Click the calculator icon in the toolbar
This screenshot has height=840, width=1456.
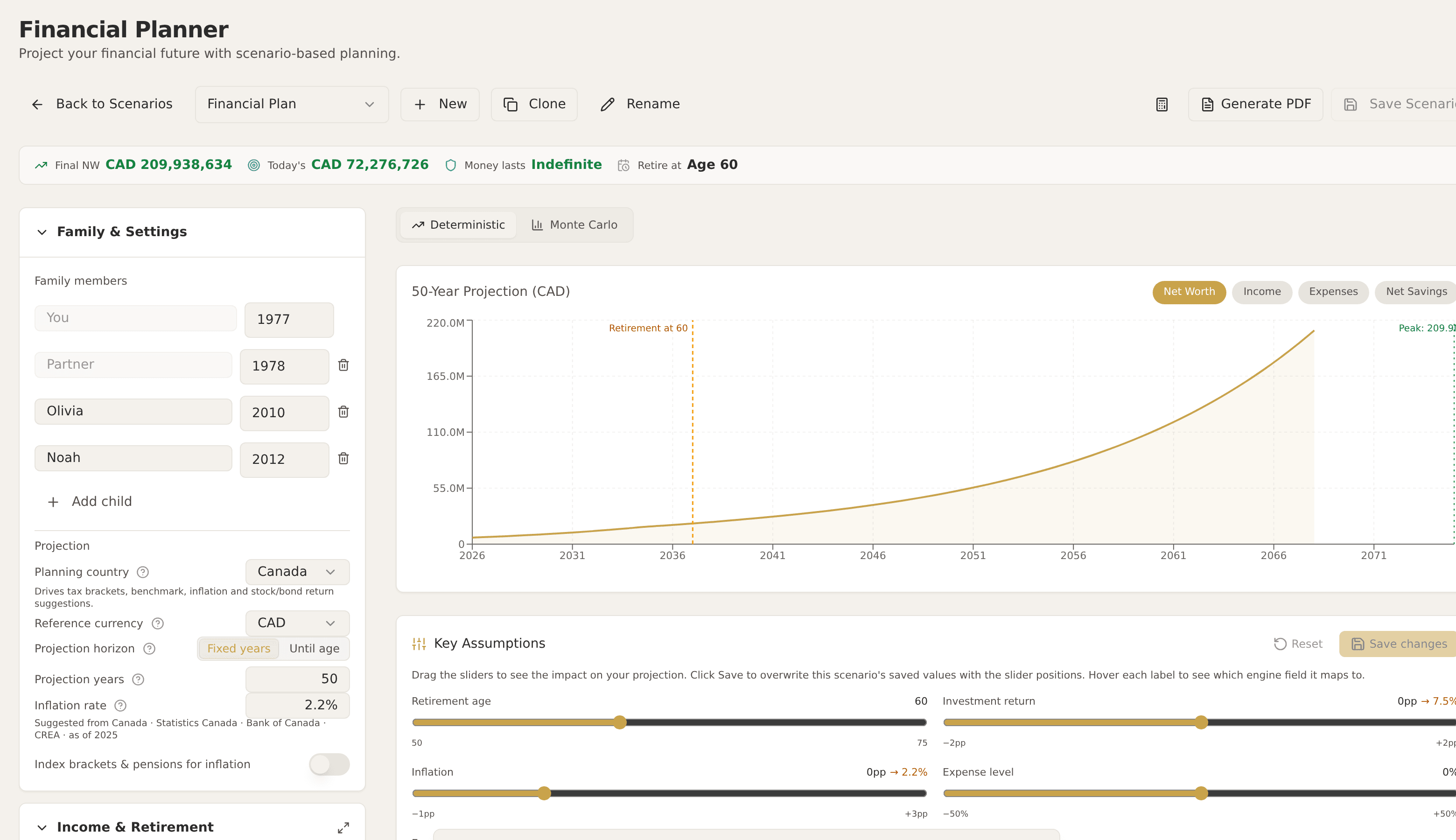pyautogui.click(x=1162, y=105)
